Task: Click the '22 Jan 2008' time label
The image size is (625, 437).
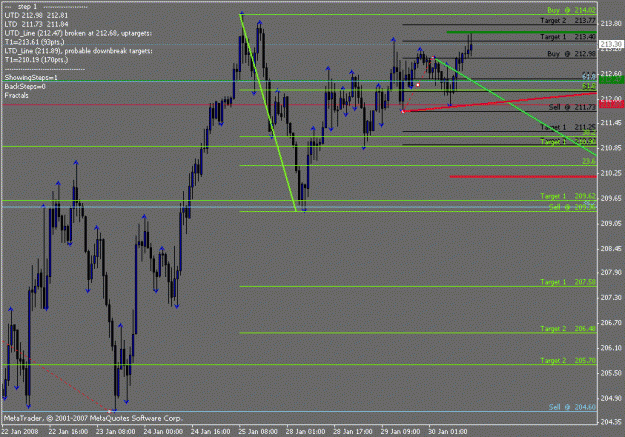Action: click(20, 431)
